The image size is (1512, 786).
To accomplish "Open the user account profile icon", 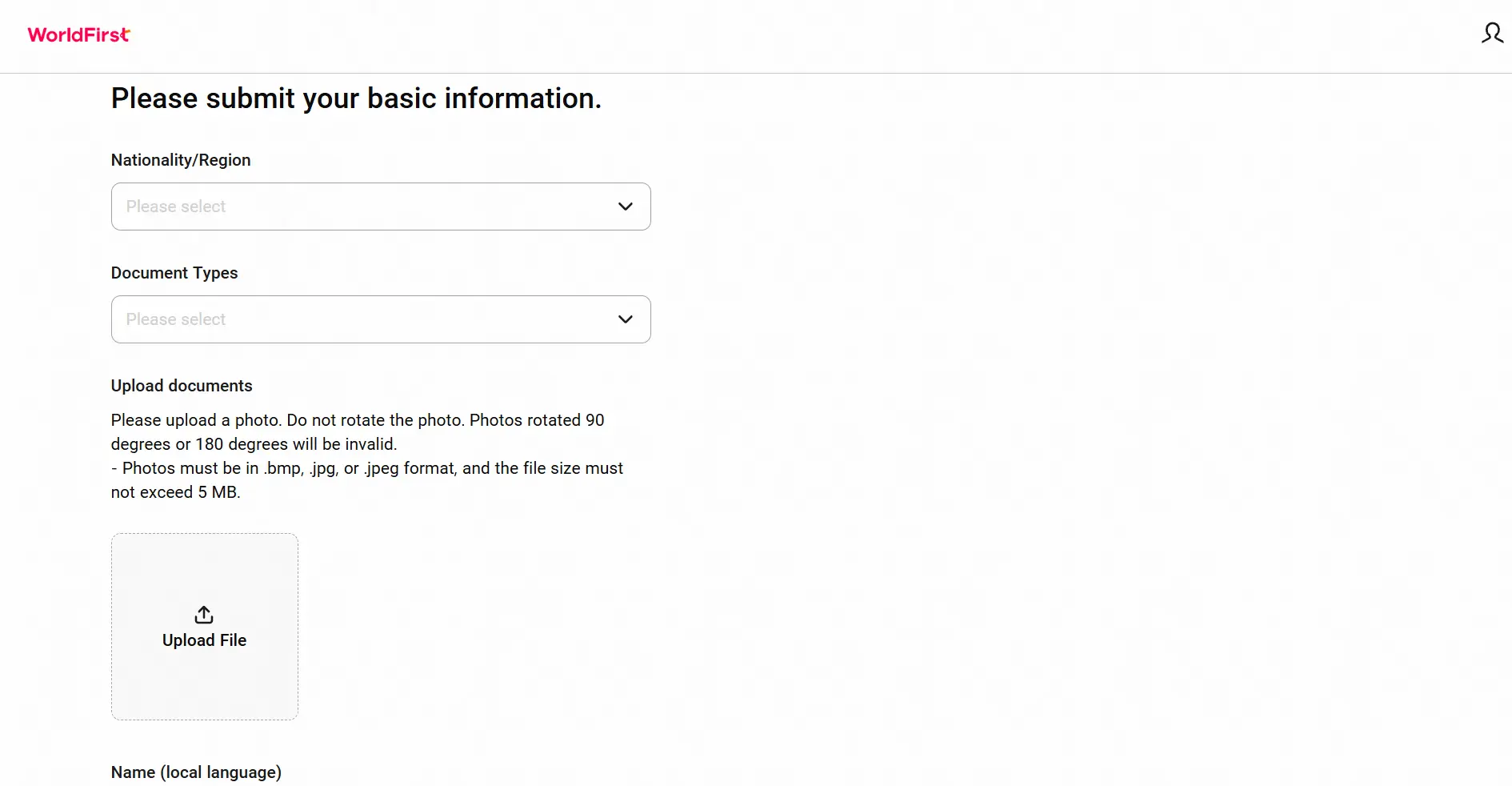I will coord(1492,34).
